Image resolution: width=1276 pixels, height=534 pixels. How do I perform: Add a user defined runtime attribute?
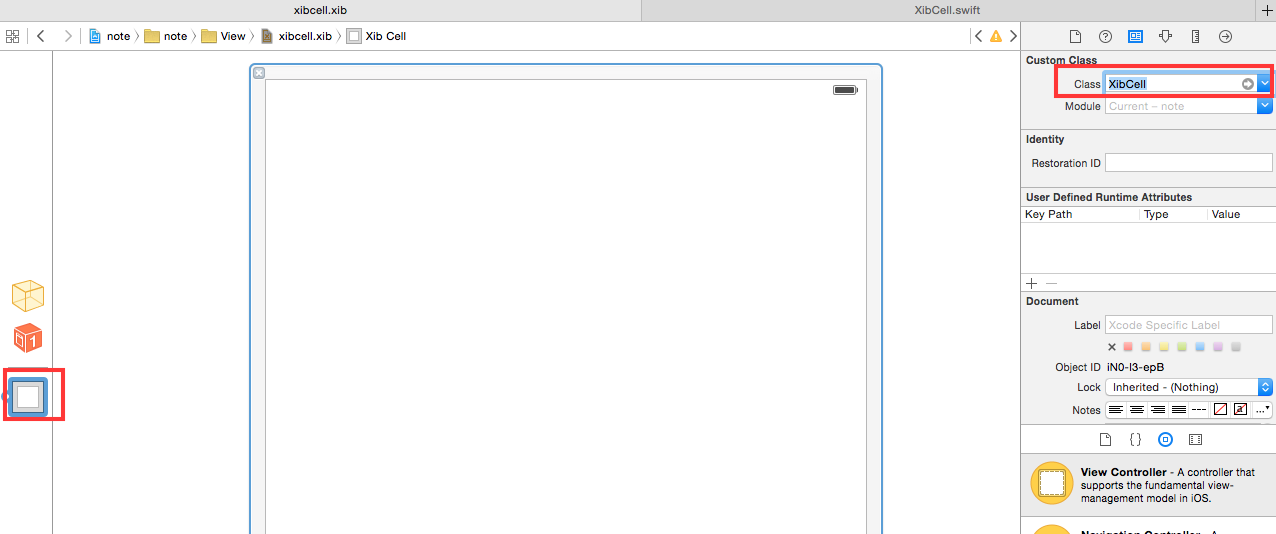point(1032,284)
